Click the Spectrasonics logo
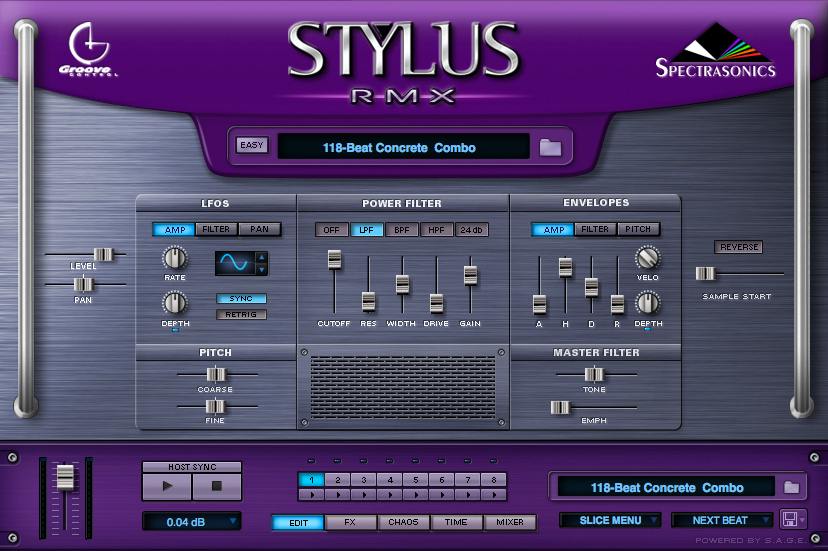Image resolution: width=828 pixels, height=551 pixels. click(x=715, y=51)
